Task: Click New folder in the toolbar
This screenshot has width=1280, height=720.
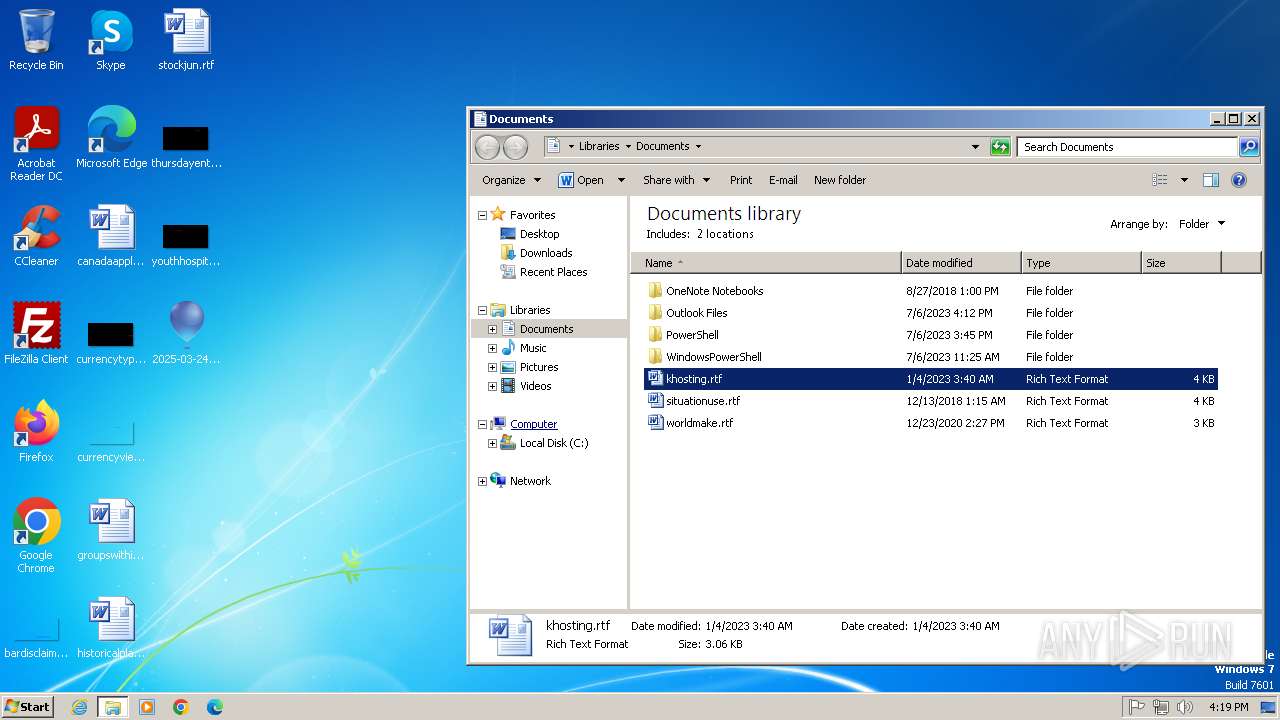Action: tap(840, 180)
